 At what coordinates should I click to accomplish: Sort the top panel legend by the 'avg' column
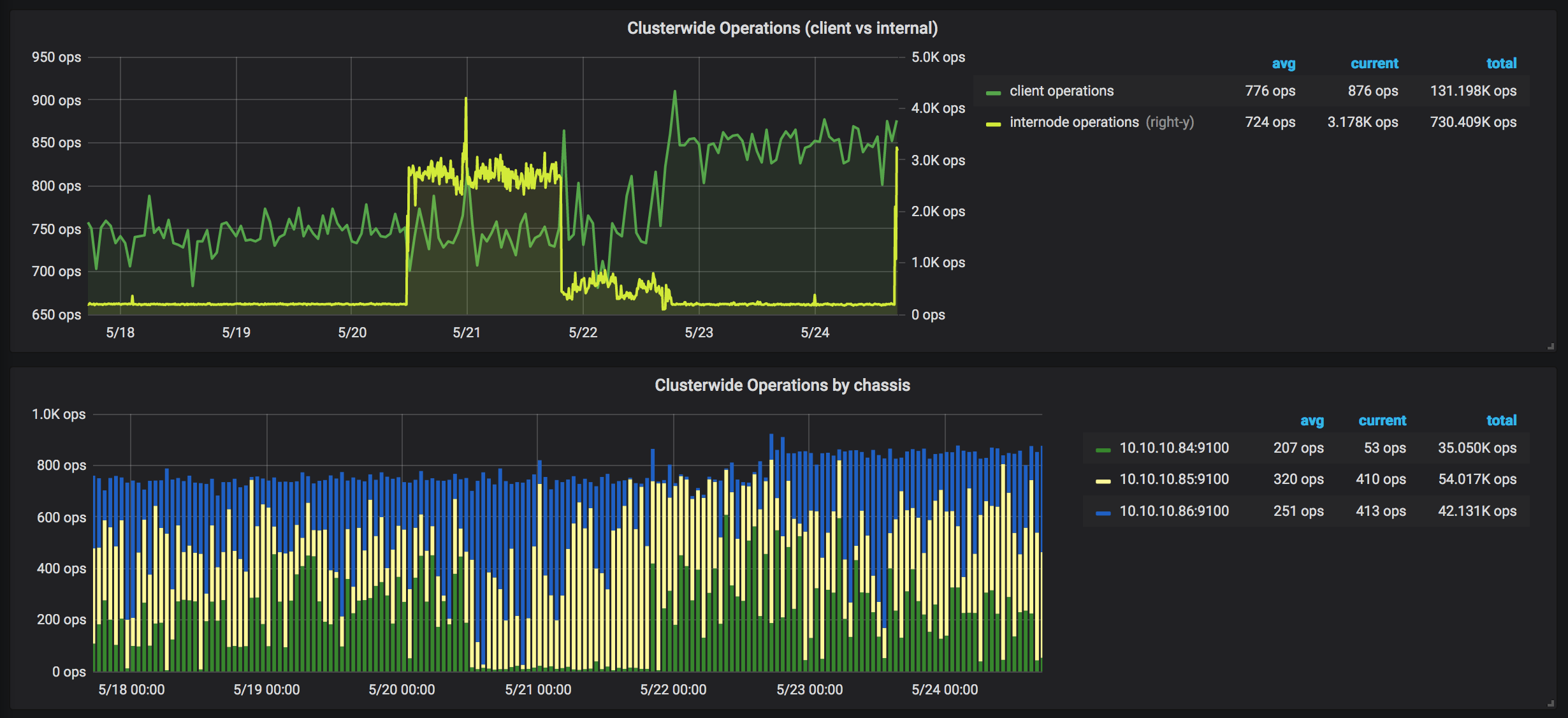click(1283, 63)
